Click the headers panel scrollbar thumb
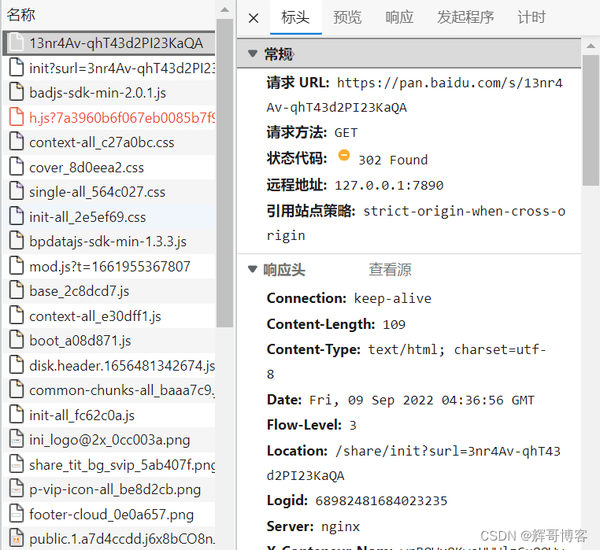This screenshot has height=550, width=600. (x=590, y=120)
